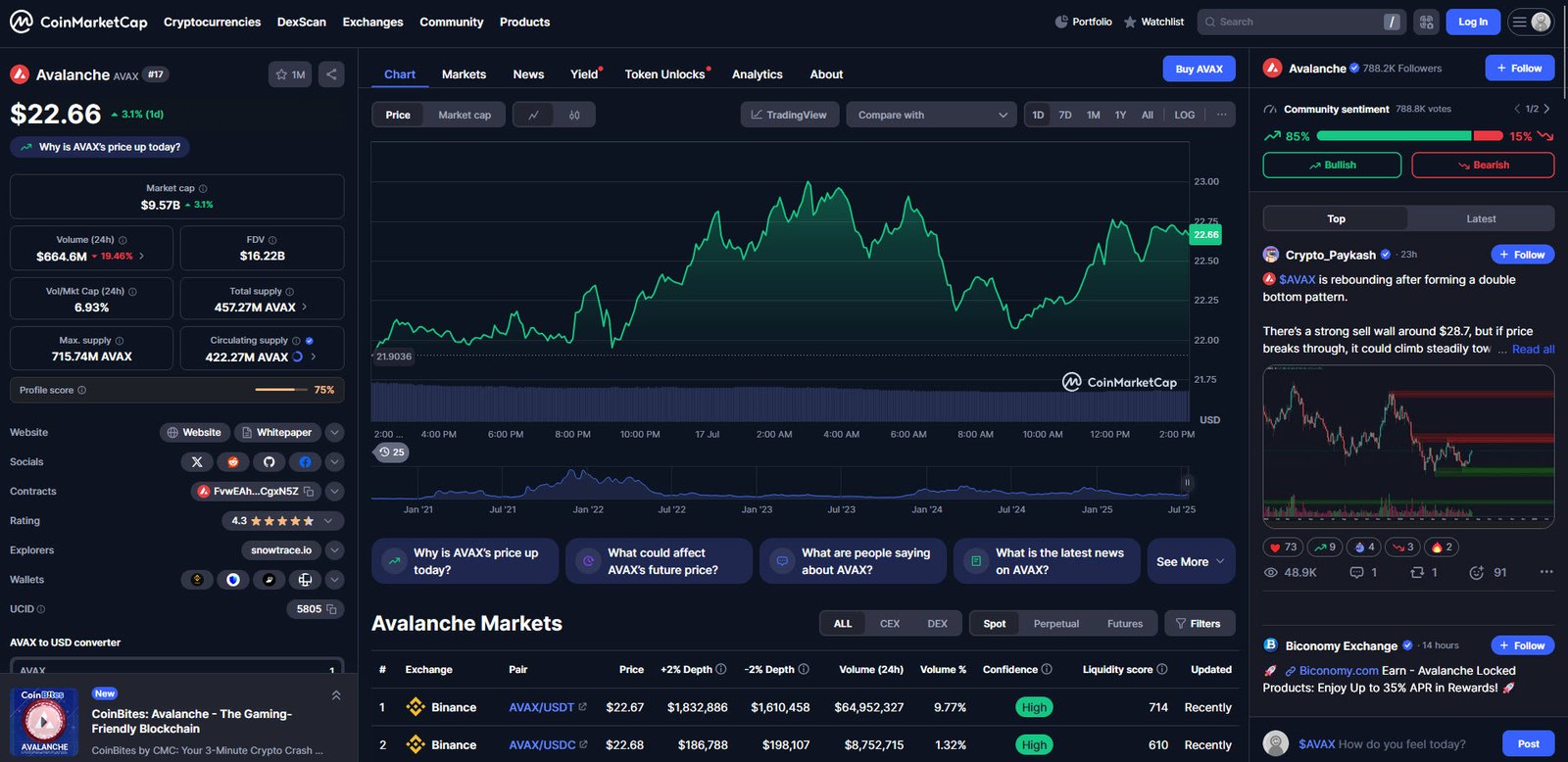
Task: Filter markets by CEX
Action: [890, 624]
